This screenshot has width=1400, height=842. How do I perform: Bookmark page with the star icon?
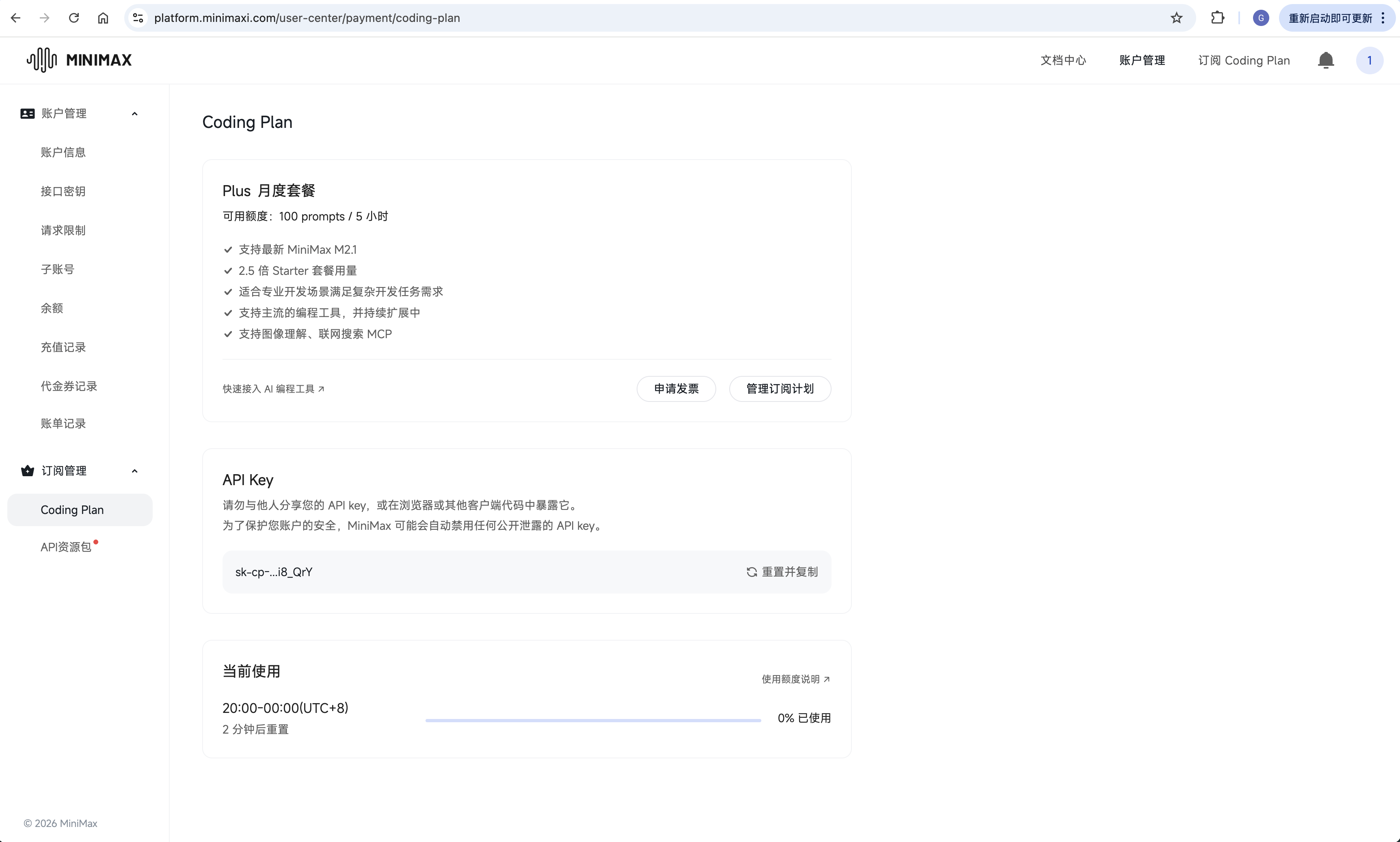click(1176, 18)
